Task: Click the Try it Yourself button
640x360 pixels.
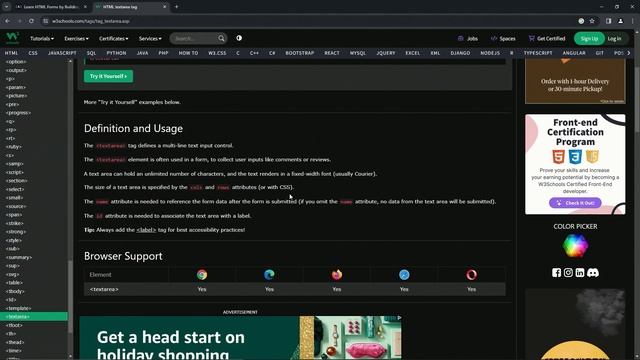Action: 109,76
